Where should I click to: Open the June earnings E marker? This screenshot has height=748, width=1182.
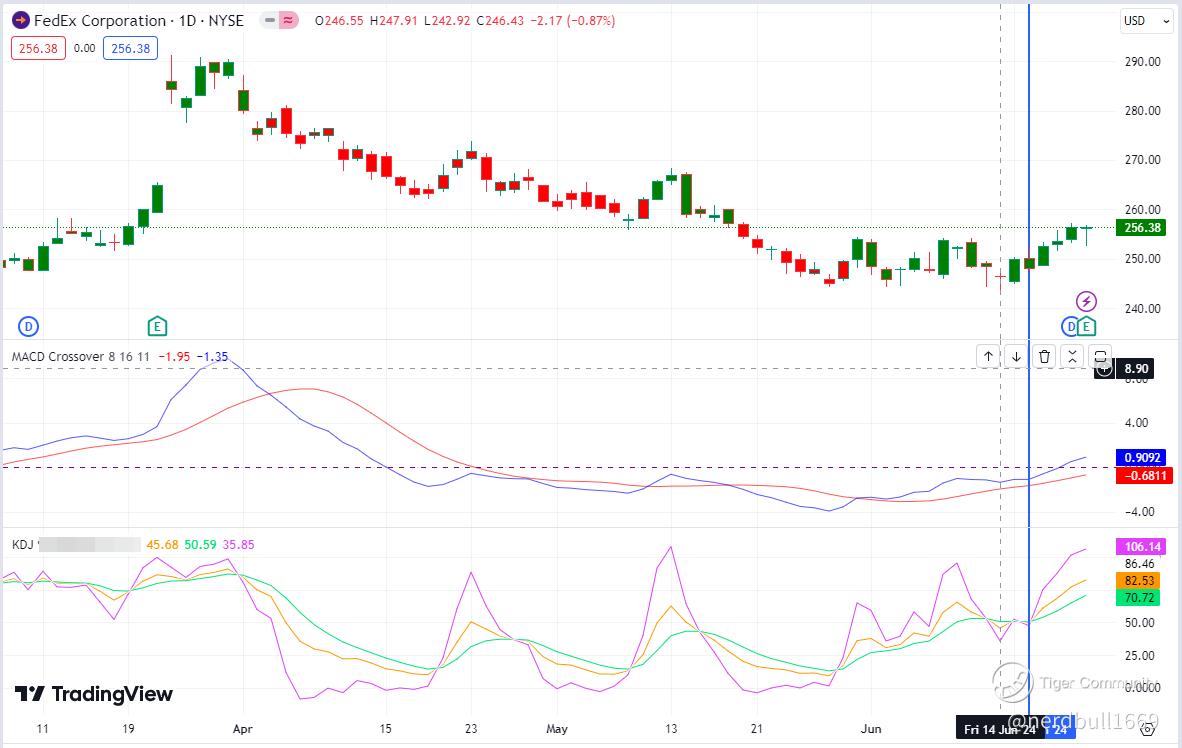pyautogui.click(x=1086, y=326)
